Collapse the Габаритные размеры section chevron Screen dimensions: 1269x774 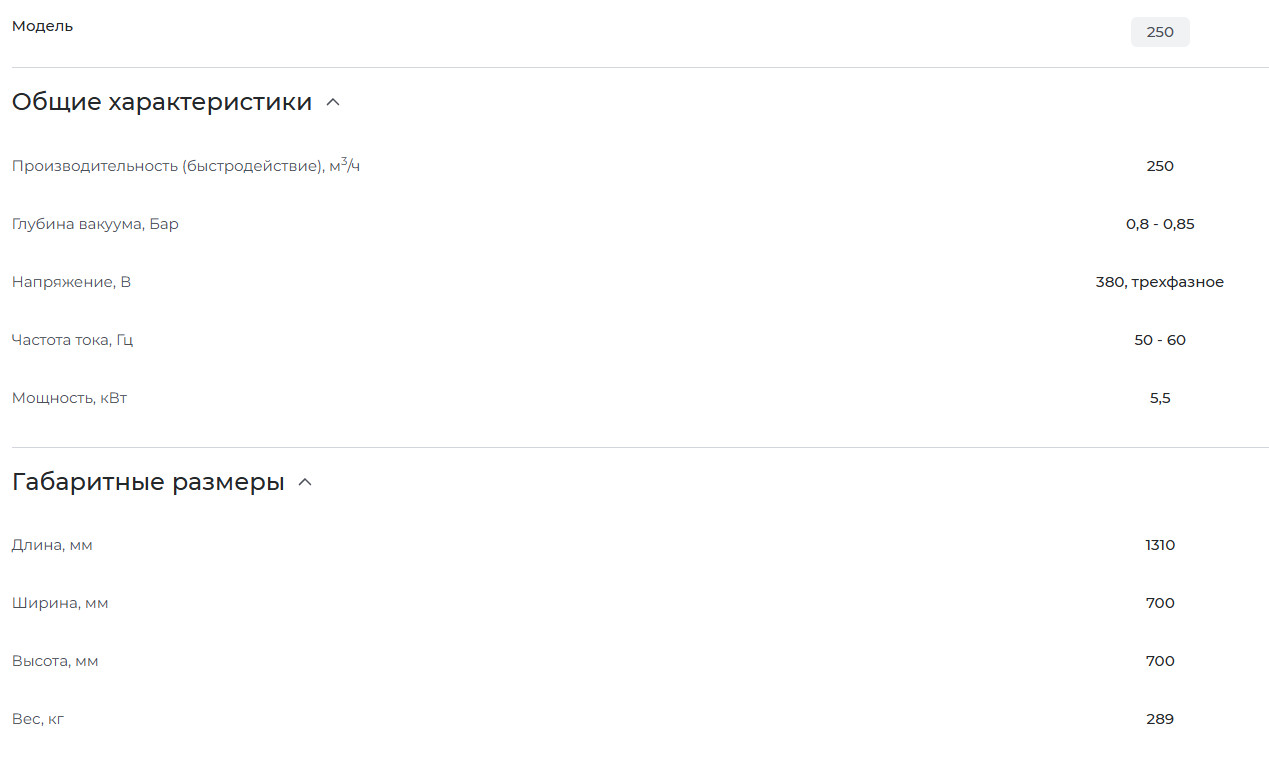pos(305,482)
